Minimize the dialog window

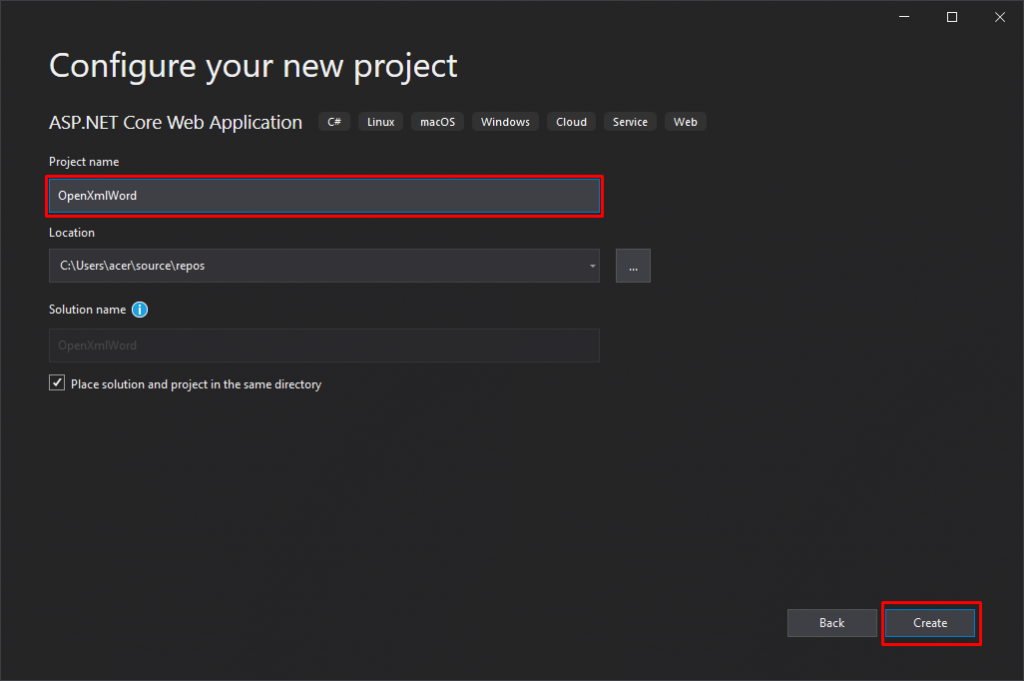(904, 17)
